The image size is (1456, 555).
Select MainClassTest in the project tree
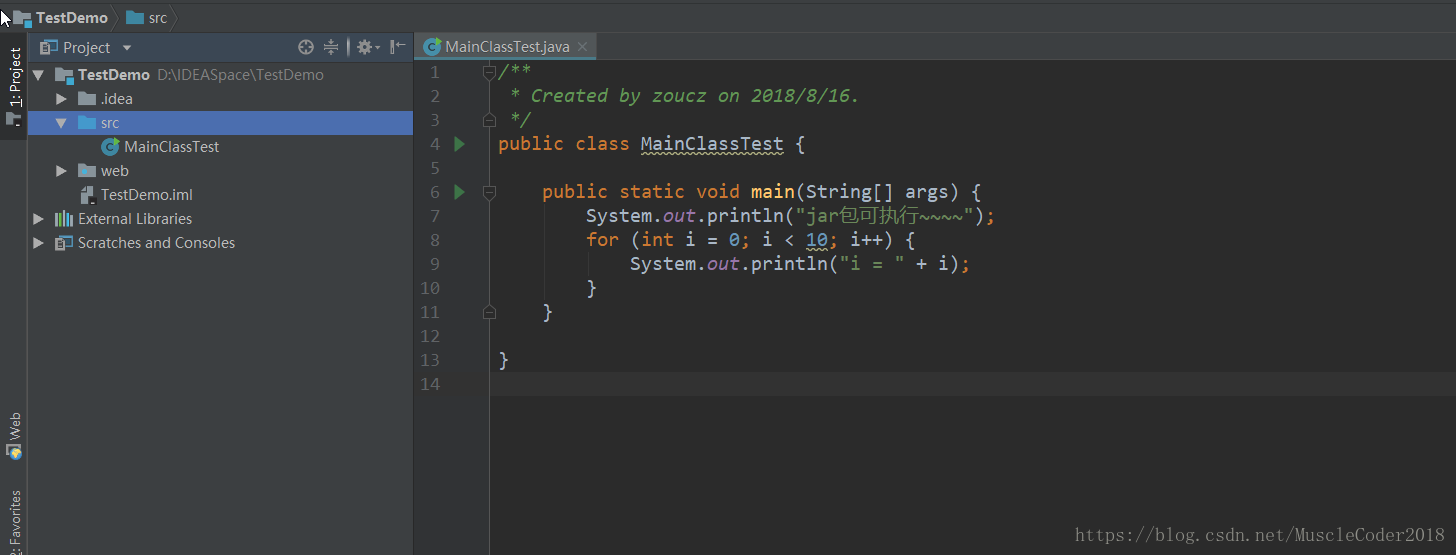pos(171,147)
